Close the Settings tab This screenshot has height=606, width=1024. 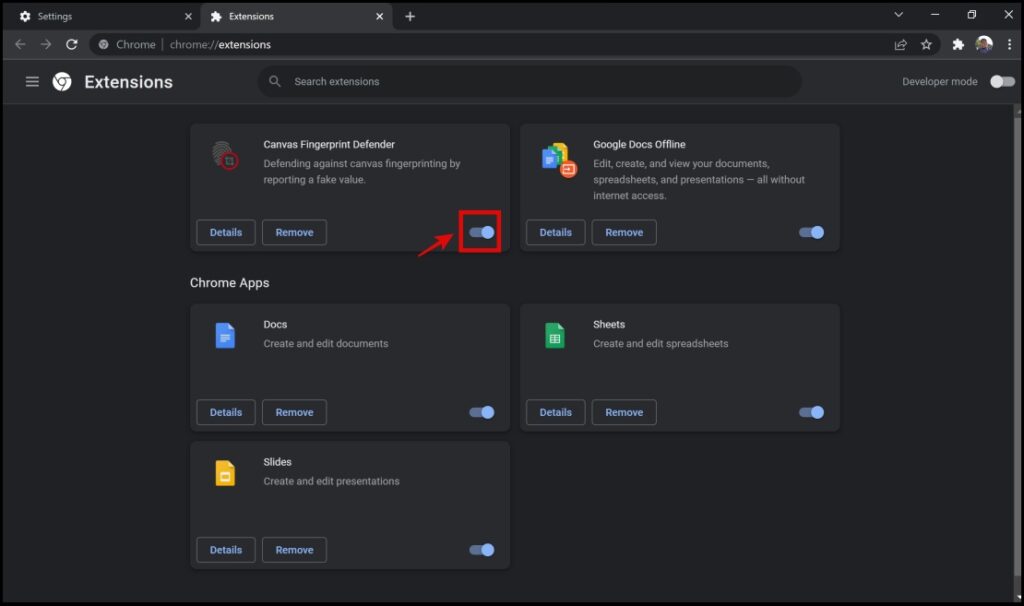click(x=188, y=16)
